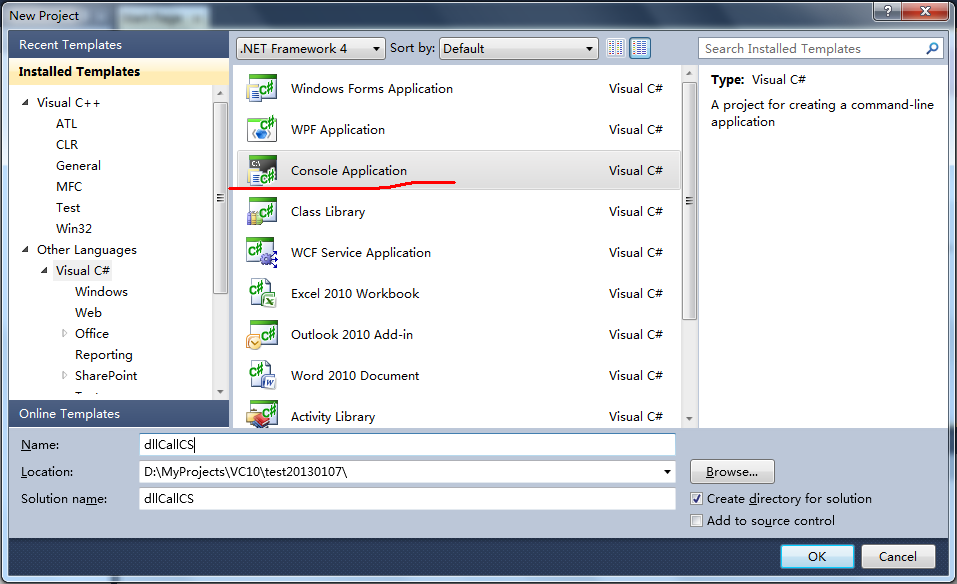Select the Class Library template icon
The height and width of the screenshot is (584, 957).
(x=262, y=211)
